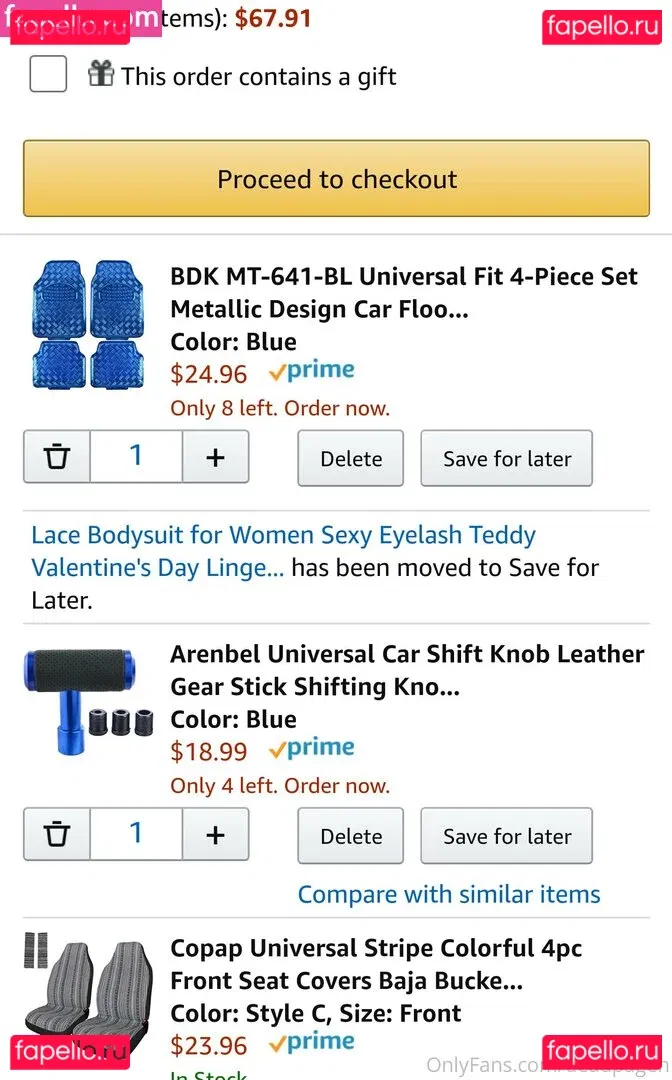Click the gift box icon
This screenshot has width=672, height=1080.
point(101,74)
